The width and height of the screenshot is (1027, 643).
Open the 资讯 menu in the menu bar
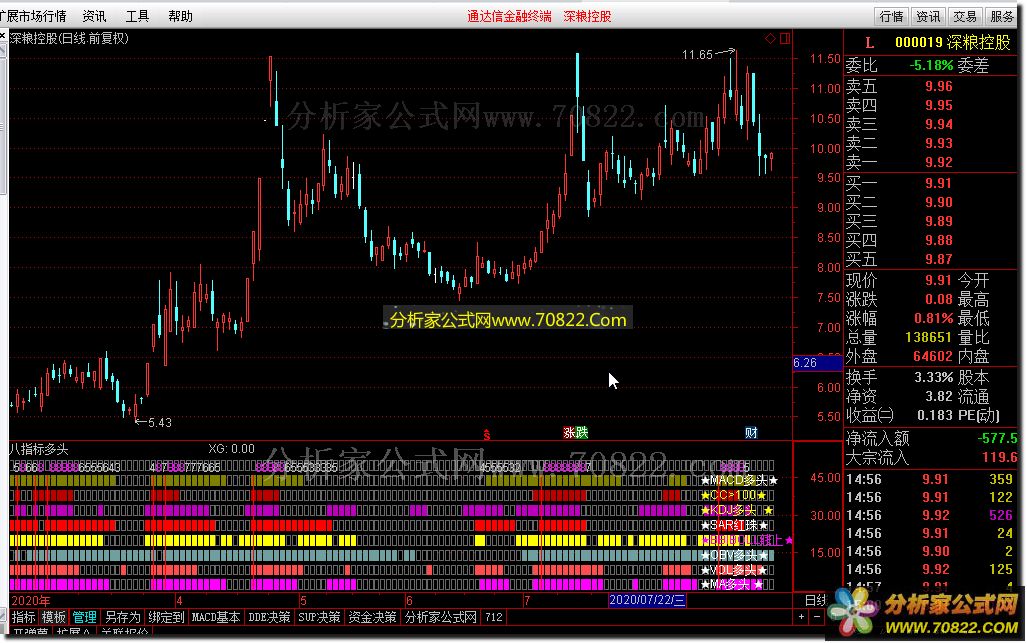pyautogui.click(x=94, y=16)
